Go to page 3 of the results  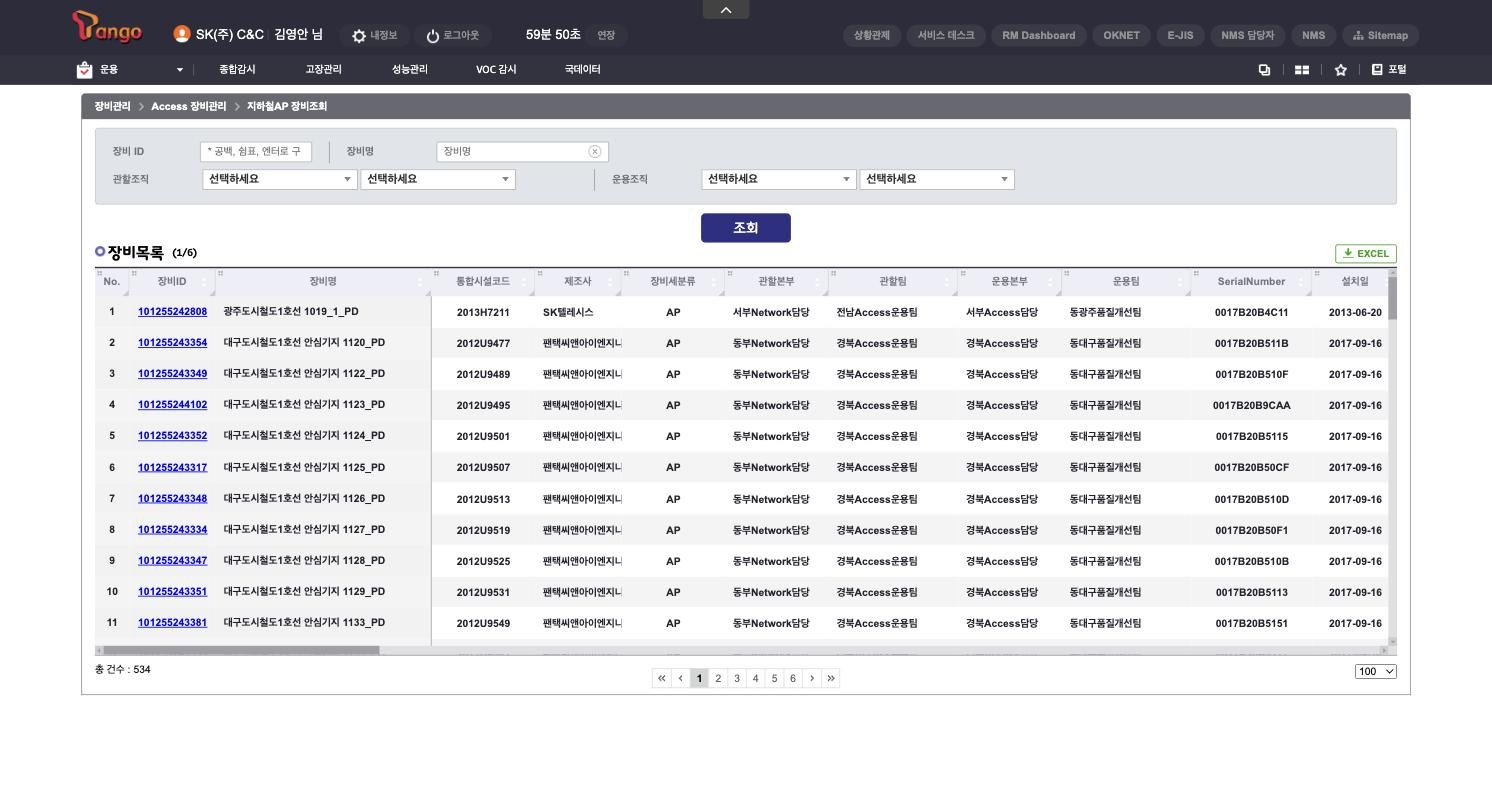tap(737, 678)
